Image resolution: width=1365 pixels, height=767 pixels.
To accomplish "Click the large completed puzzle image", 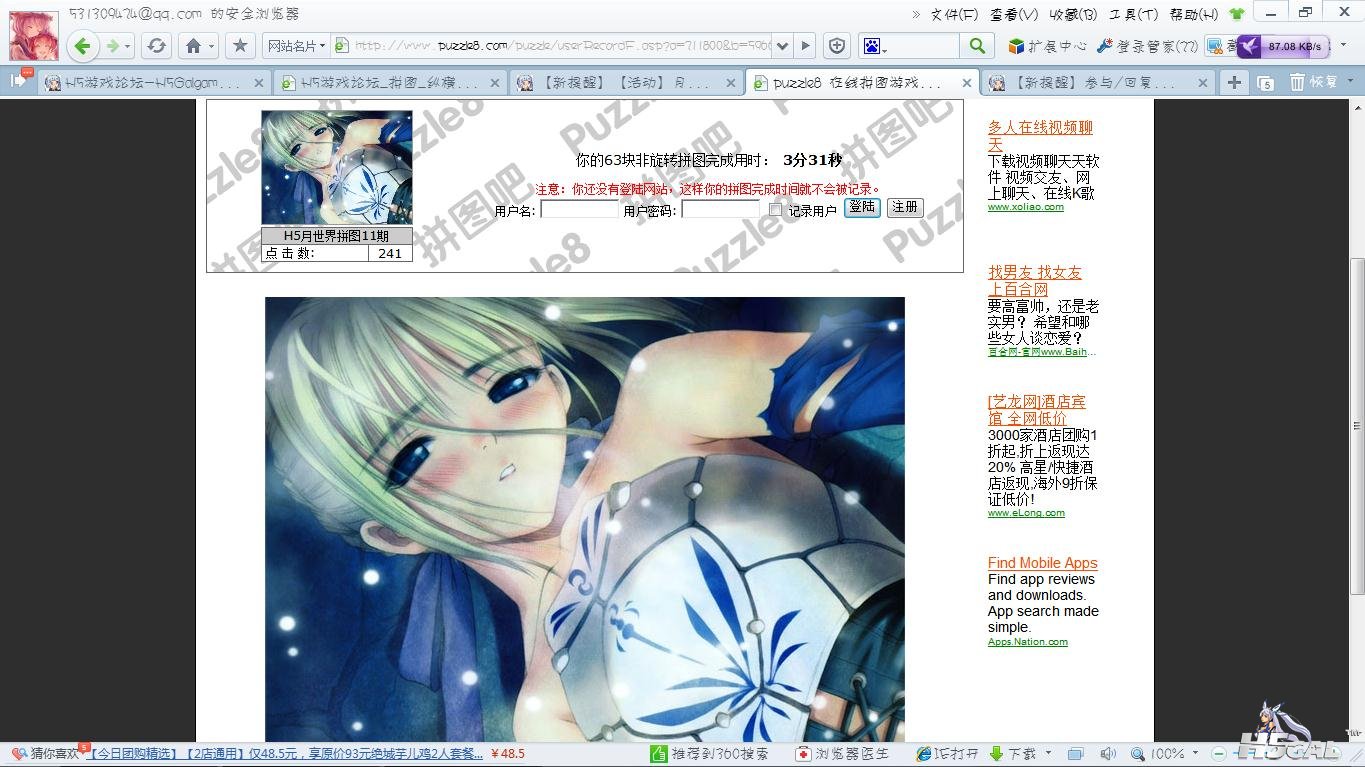I will pos(585,519).
